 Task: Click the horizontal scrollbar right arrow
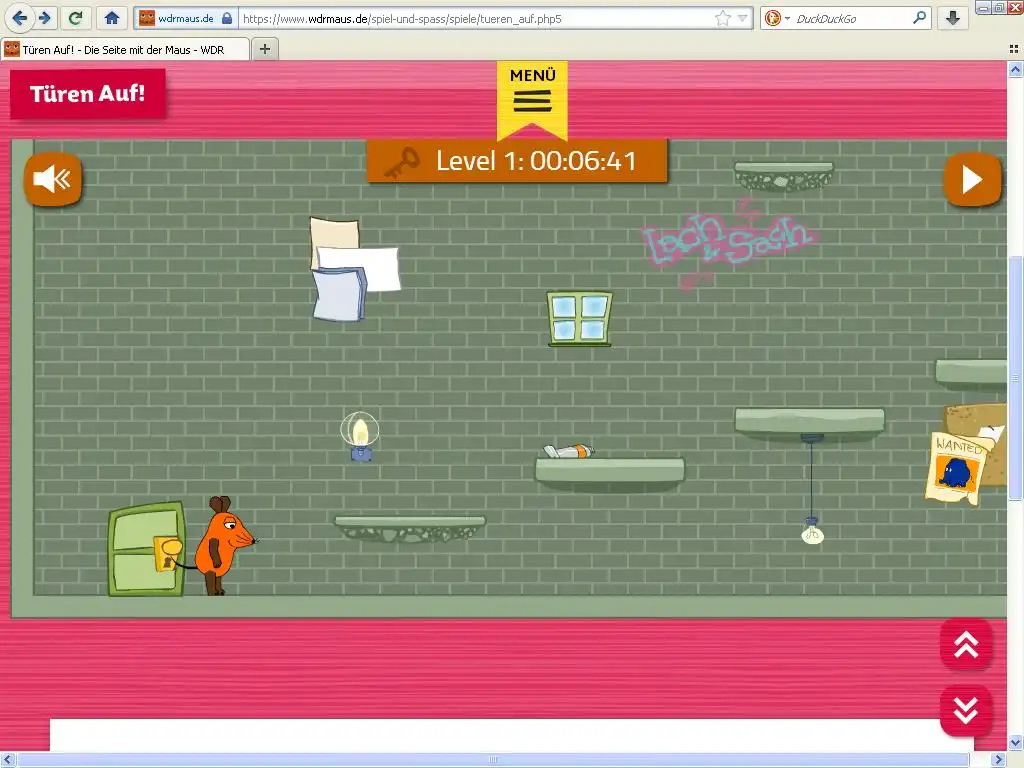pyautogui.click(x=999, y=760)
